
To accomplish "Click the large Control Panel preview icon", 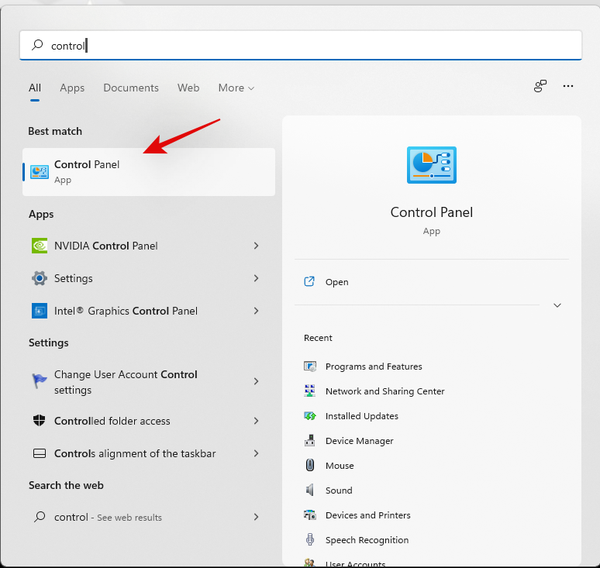I will [x=432, y=165].
